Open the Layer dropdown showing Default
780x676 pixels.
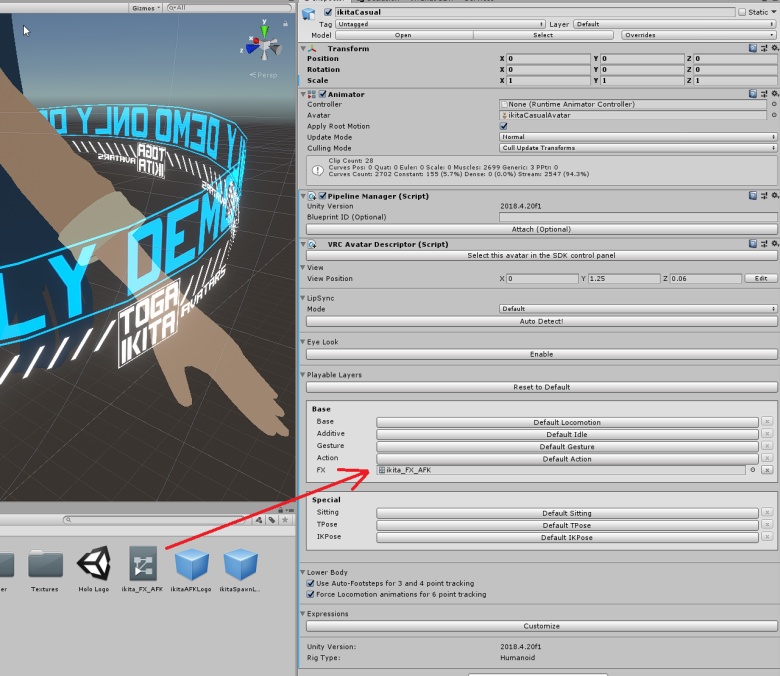(x=675, y=24)
